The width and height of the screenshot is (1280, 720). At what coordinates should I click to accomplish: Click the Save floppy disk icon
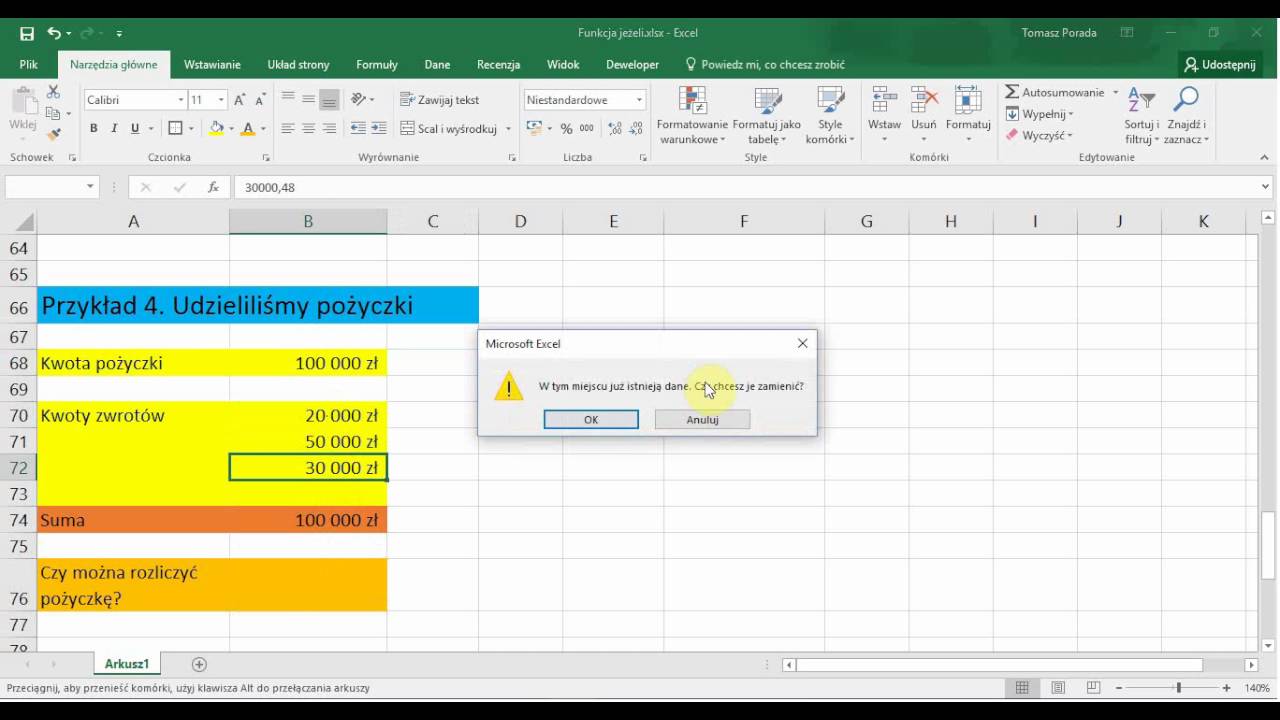click(x=27, y=33)
